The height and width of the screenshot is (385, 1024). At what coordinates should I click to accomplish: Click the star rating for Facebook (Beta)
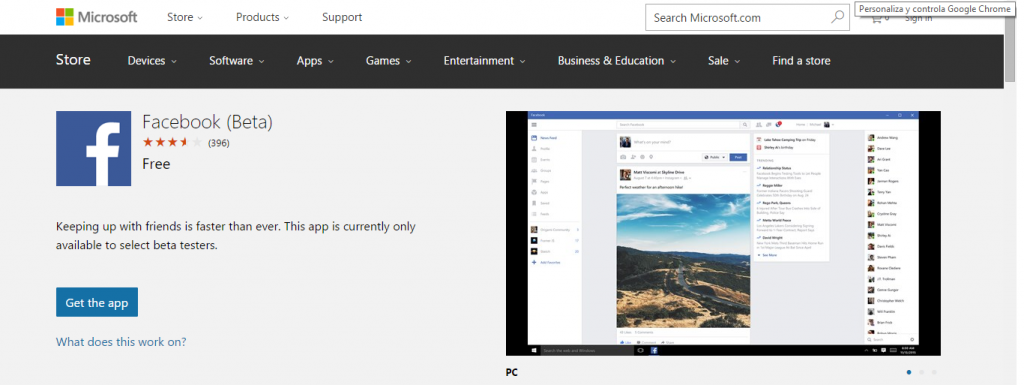click(x=172, y=142)
